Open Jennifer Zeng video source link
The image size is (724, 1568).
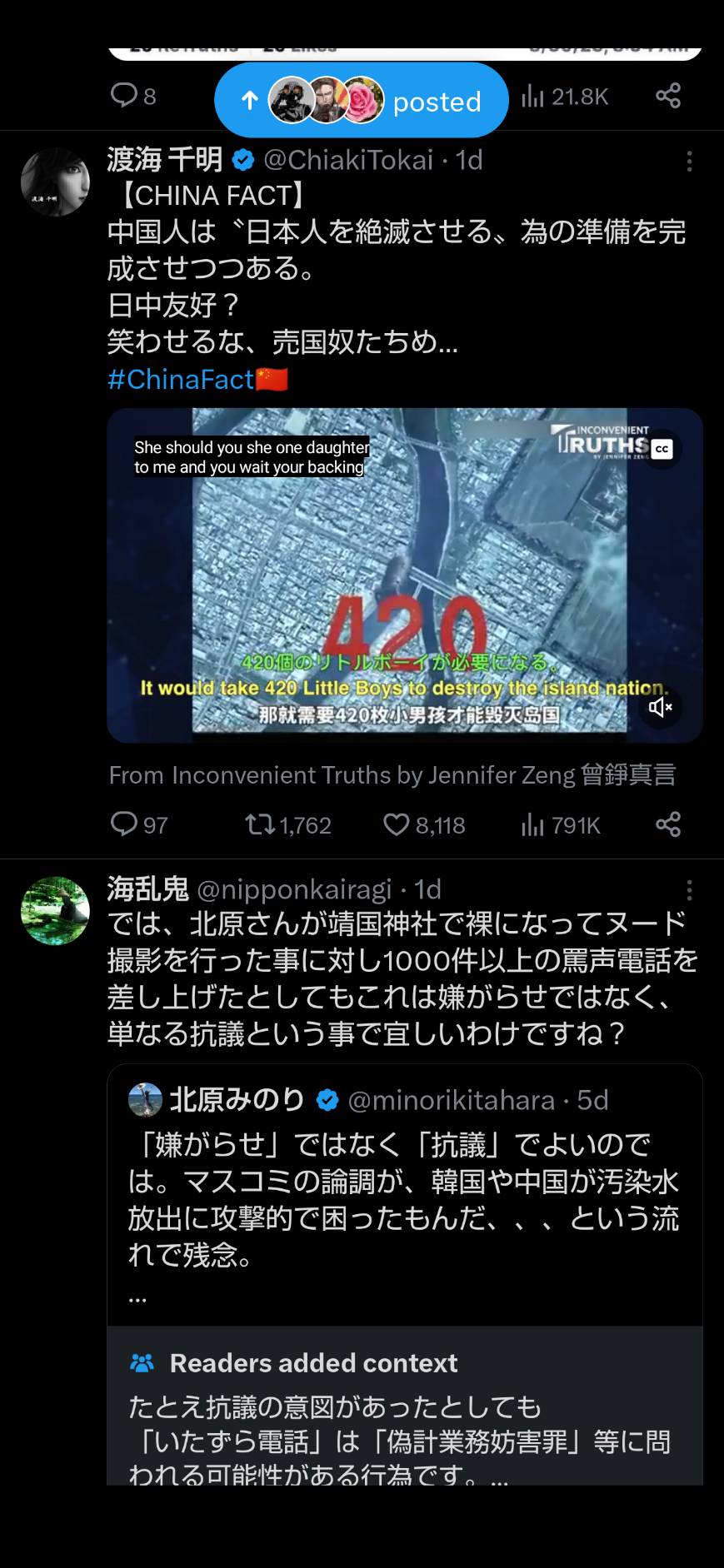392,775
